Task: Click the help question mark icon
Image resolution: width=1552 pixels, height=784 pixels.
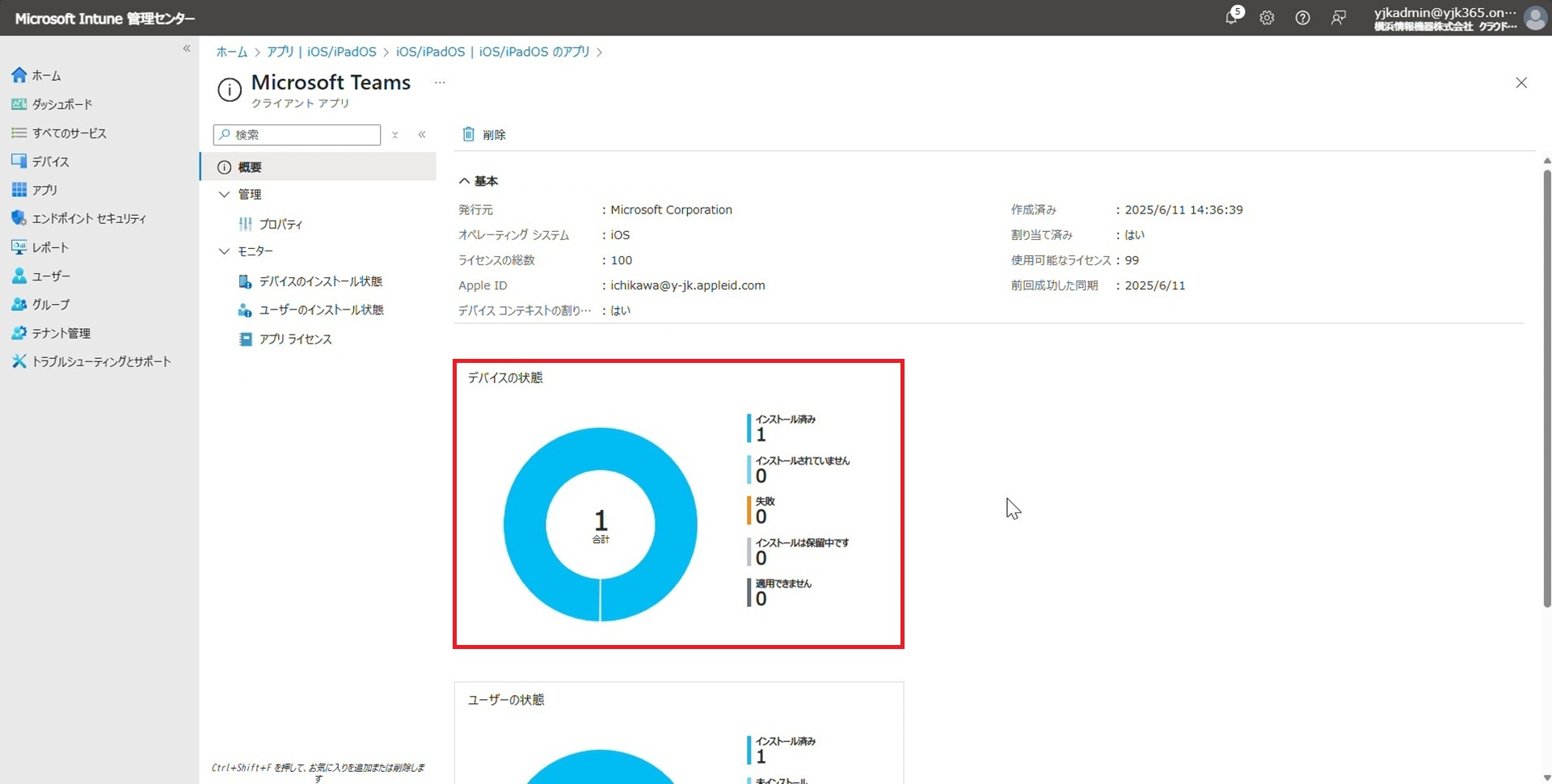Action: pos(1302,18)
